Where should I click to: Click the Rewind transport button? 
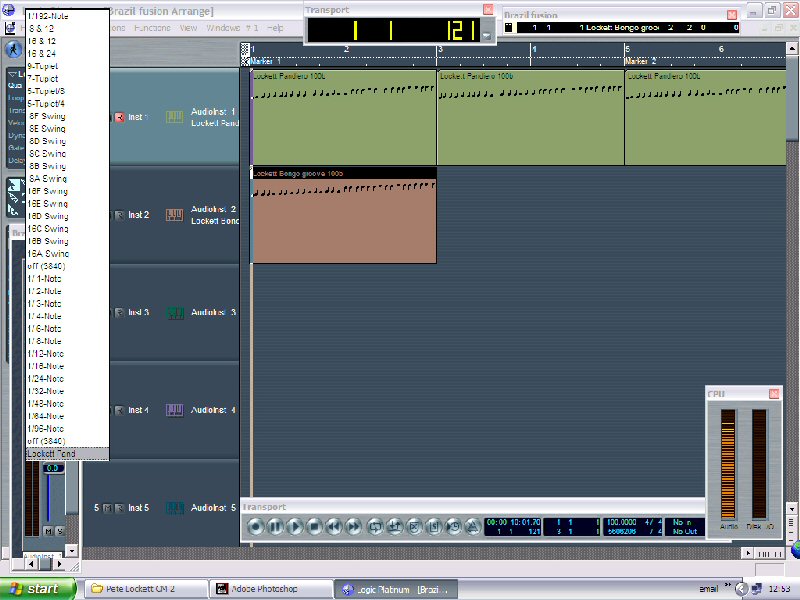pyautogui.click(x=334, y=526)
